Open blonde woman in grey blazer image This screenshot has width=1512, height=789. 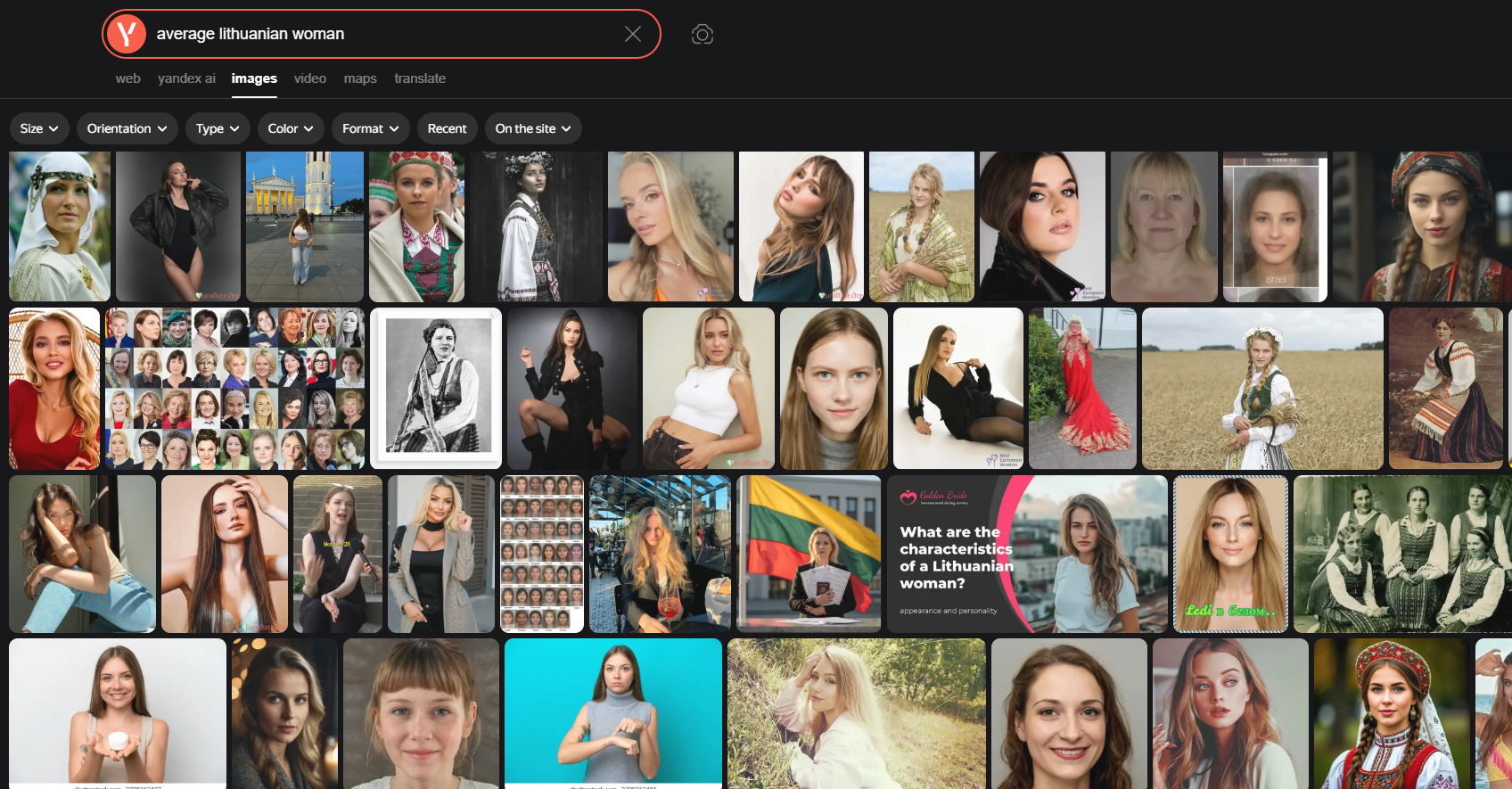click(441, 554)
